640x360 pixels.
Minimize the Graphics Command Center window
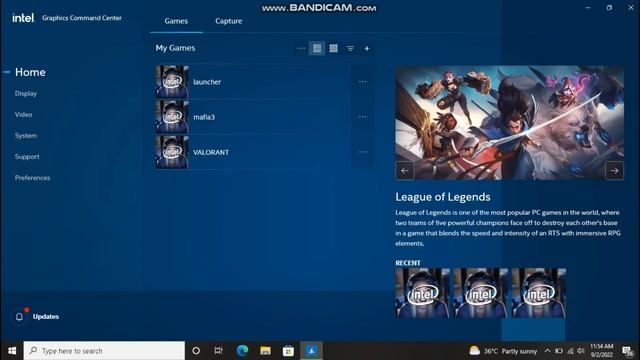point(588,7)
